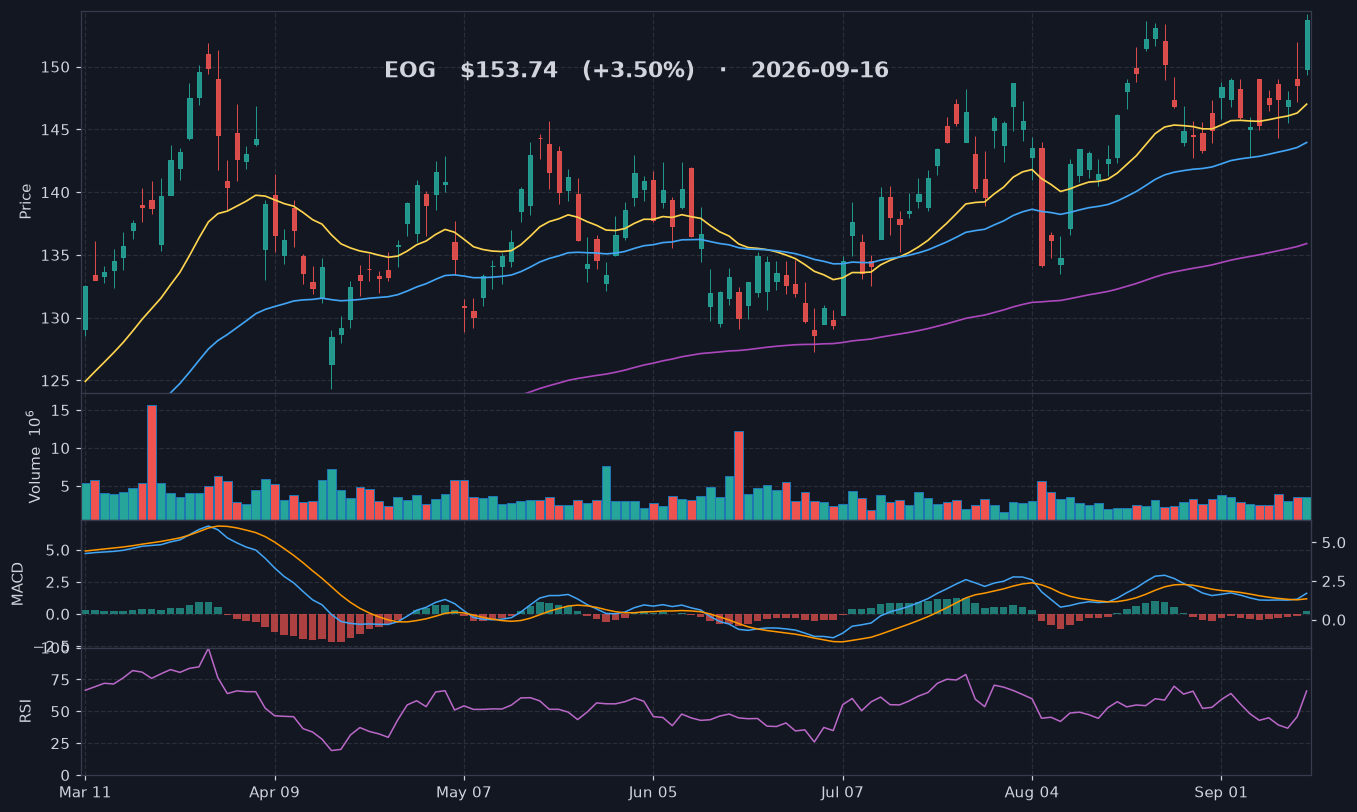Viewport: 1357px width, 812px height.
Task: Click the Sep 01 date label
Action: pyautogui.click(x=1221, y=793)
